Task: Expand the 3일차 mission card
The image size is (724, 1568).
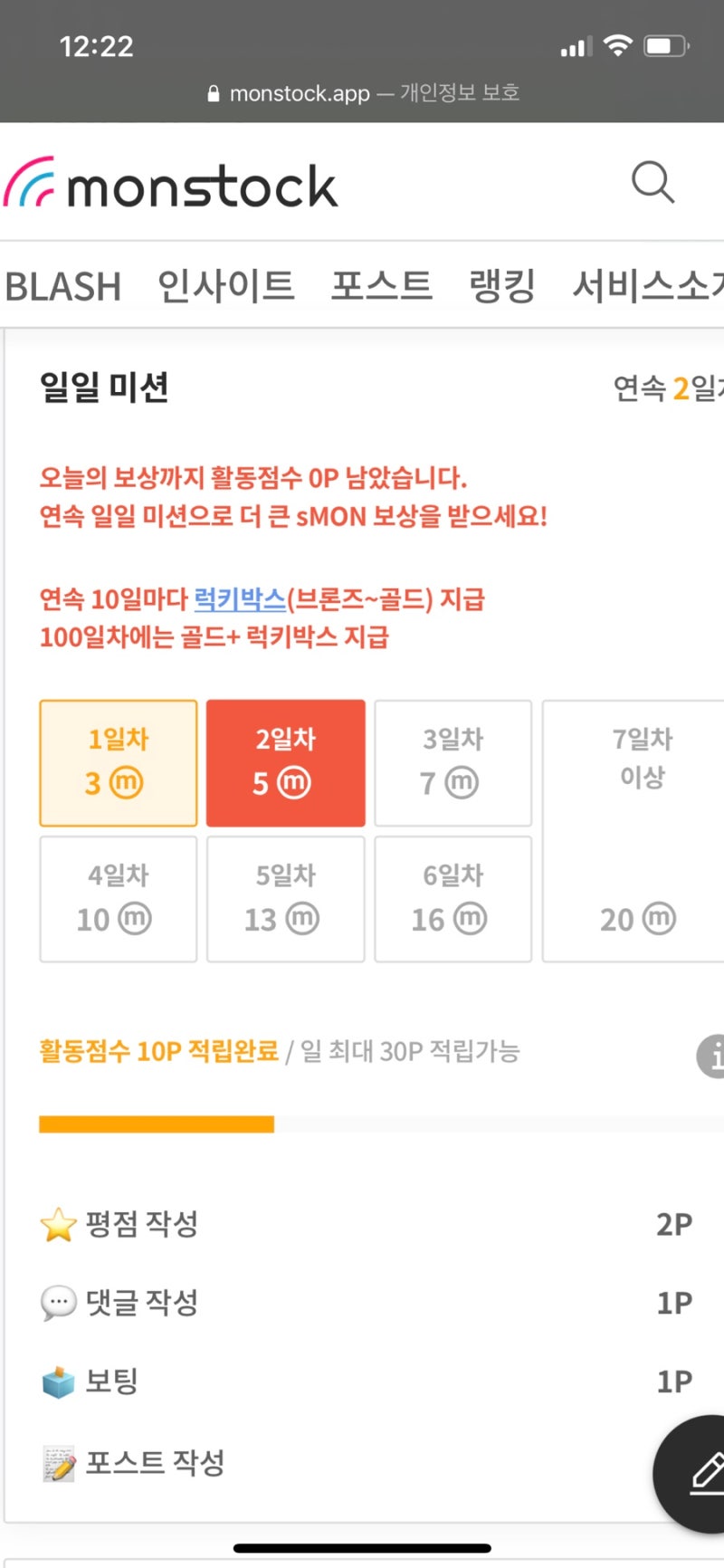Action: 452,761
